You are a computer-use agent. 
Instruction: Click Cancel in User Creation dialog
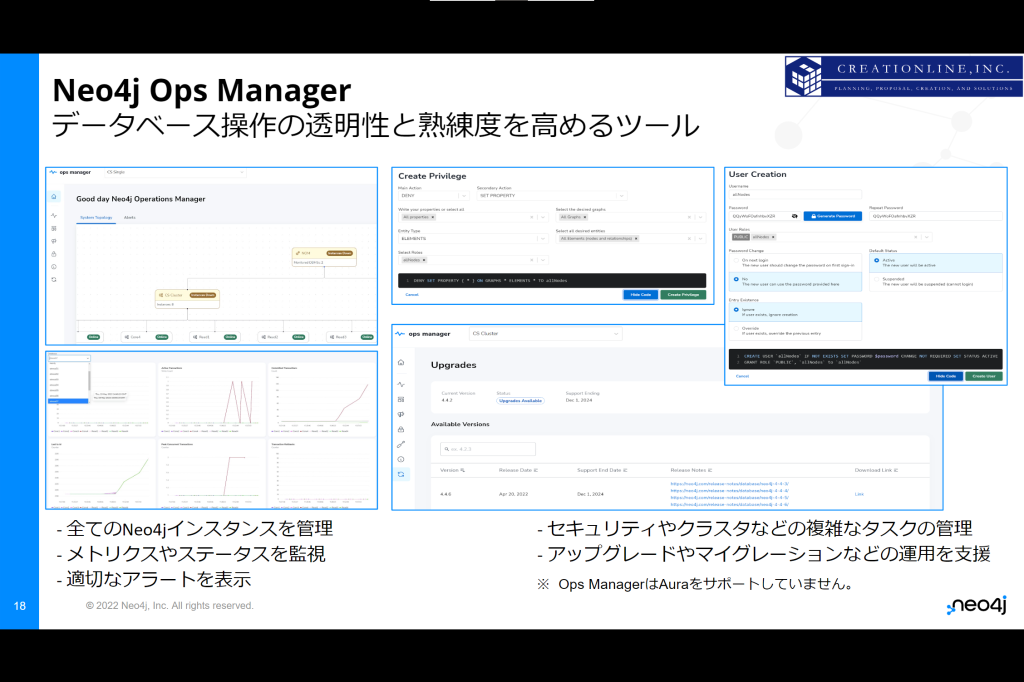(743, 376)
